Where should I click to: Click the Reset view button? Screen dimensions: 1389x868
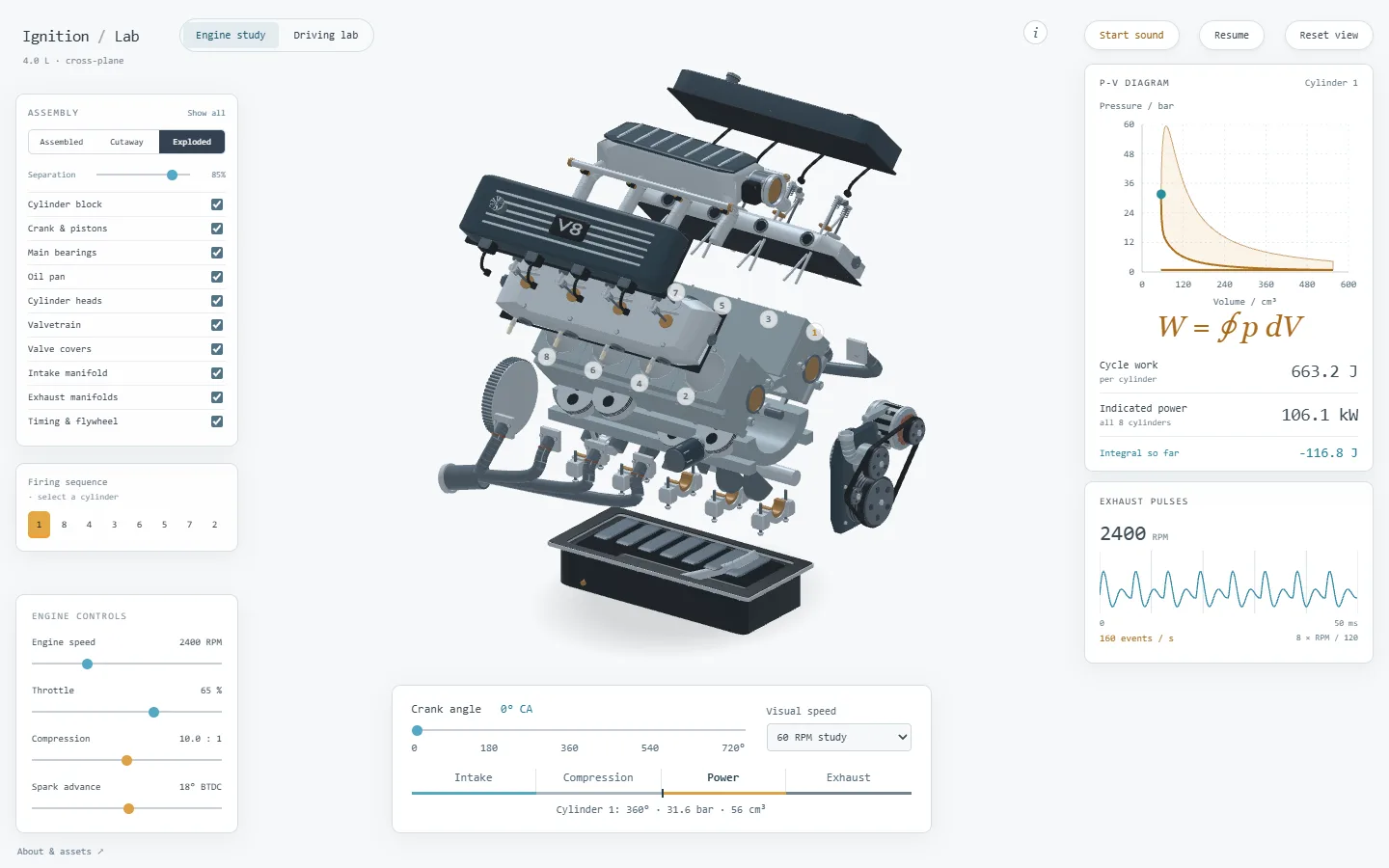click(x=1328, y=36)
